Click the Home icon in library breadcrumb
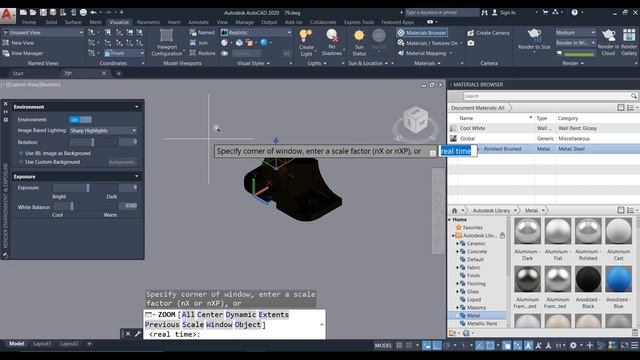 454,211
